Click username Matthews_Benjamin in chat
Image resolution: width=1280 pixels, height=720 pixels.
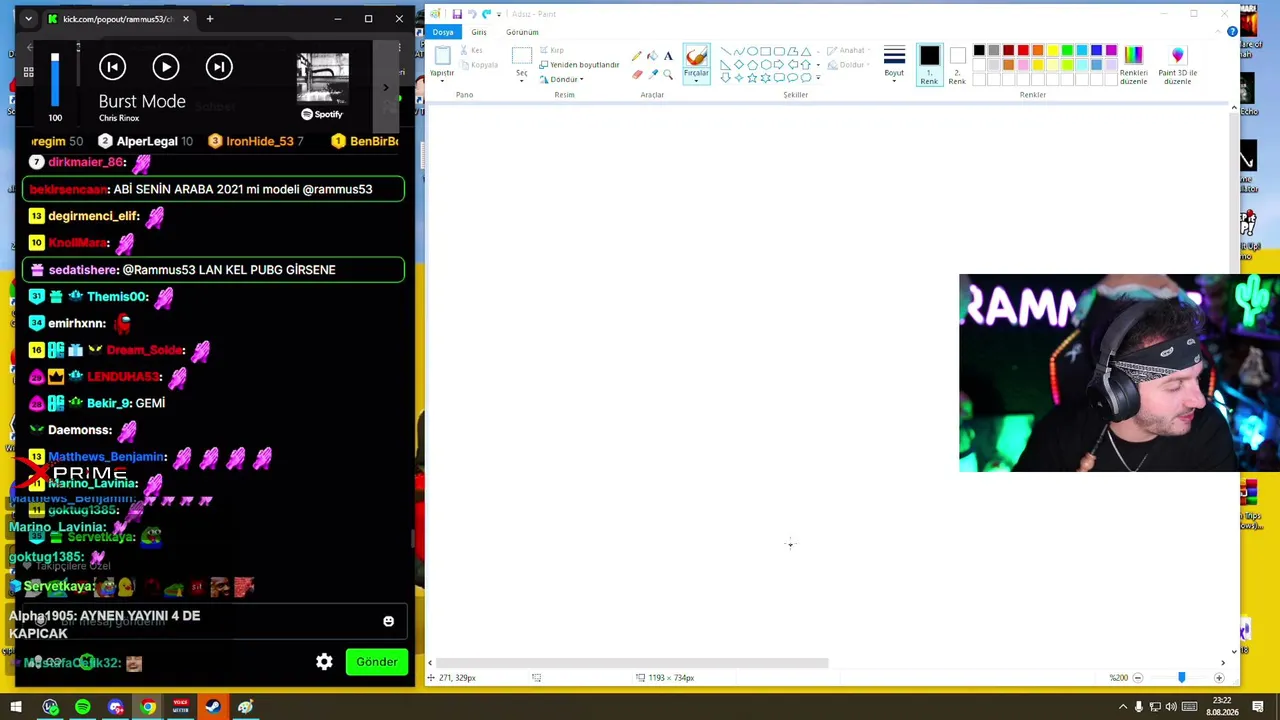[106, 457]
